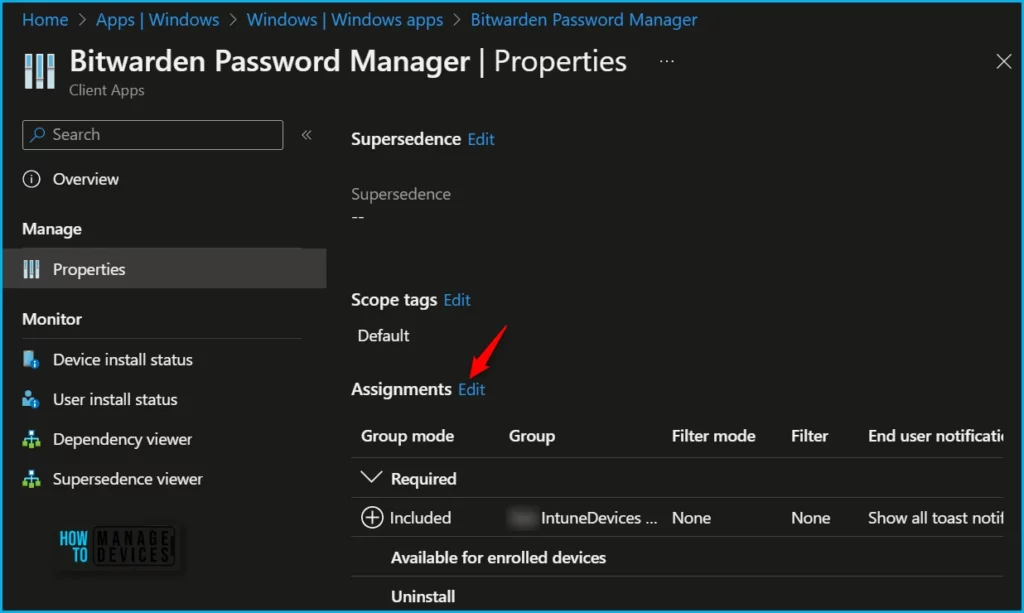Collapse the Required group chevron
Screen dimensions: 1024x613
coord(371,478)
